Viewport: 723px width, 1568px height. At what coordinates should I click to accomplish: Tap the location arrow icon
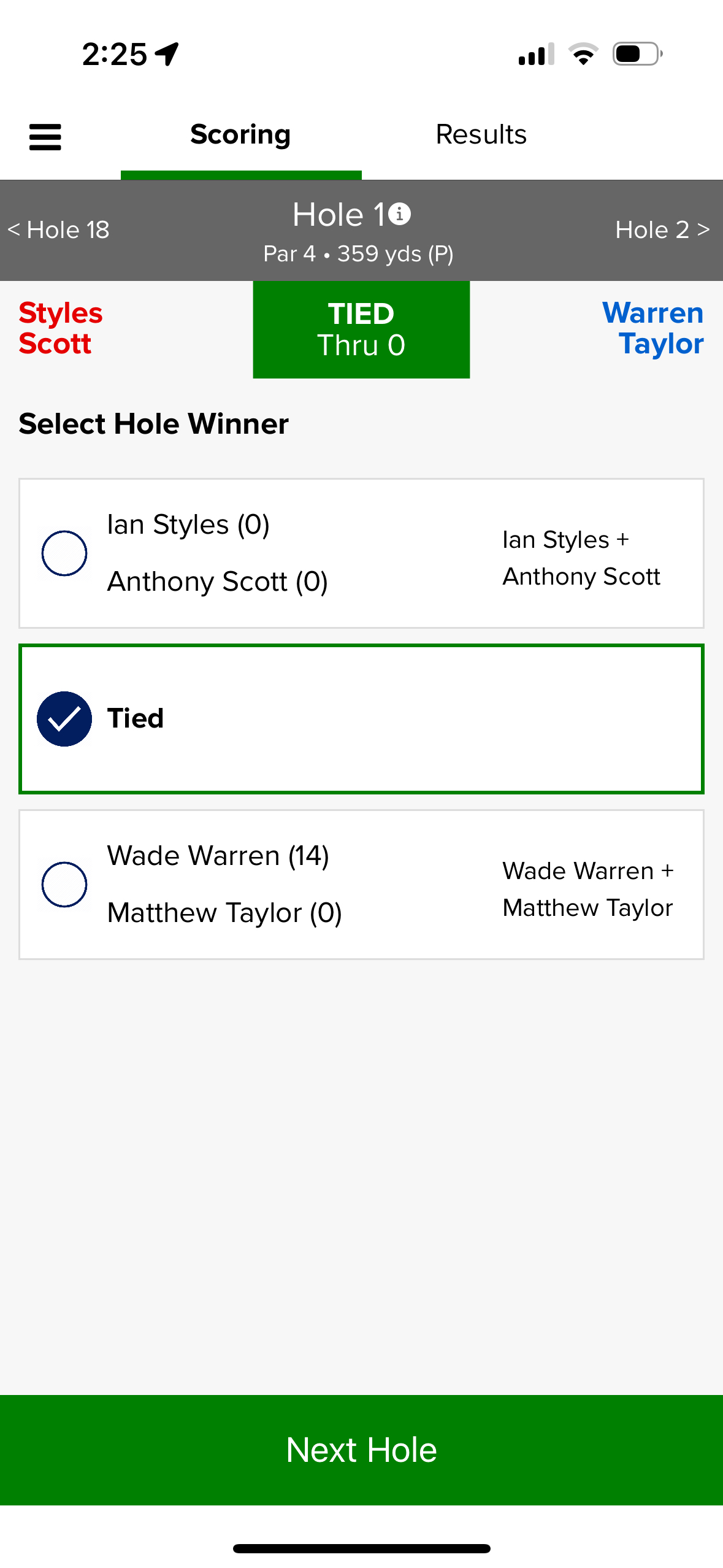pos(167,54)
